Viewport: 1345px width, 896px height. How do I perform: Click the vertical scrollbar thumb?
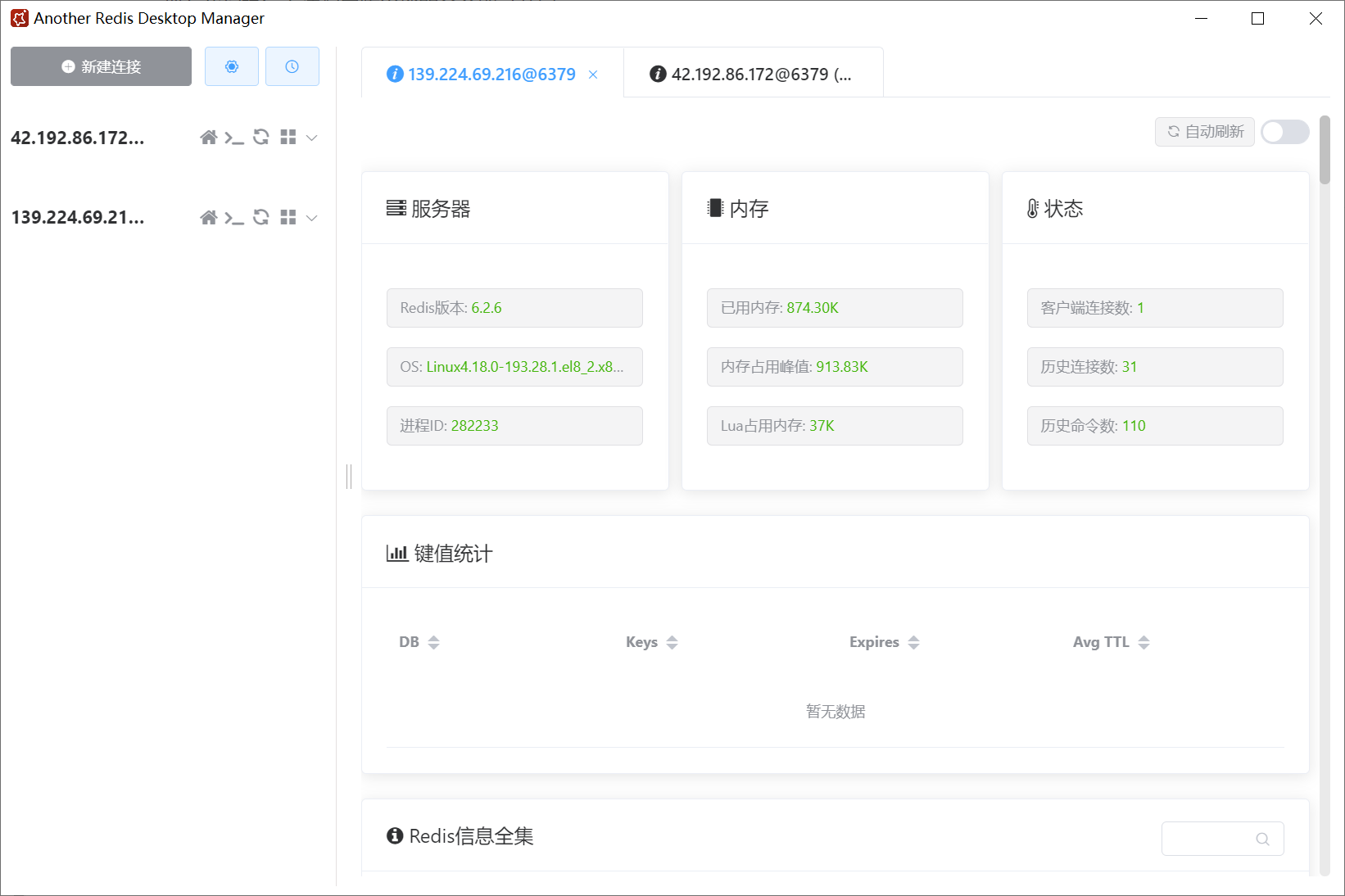click(1325, 150)
